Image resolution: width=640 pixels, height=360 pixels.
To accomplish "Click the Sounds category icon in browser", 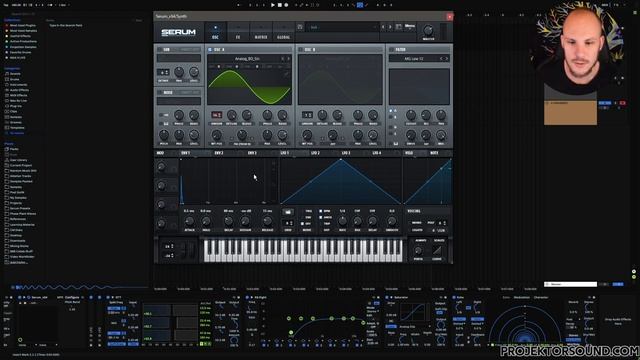I will [x=7, y=74].
